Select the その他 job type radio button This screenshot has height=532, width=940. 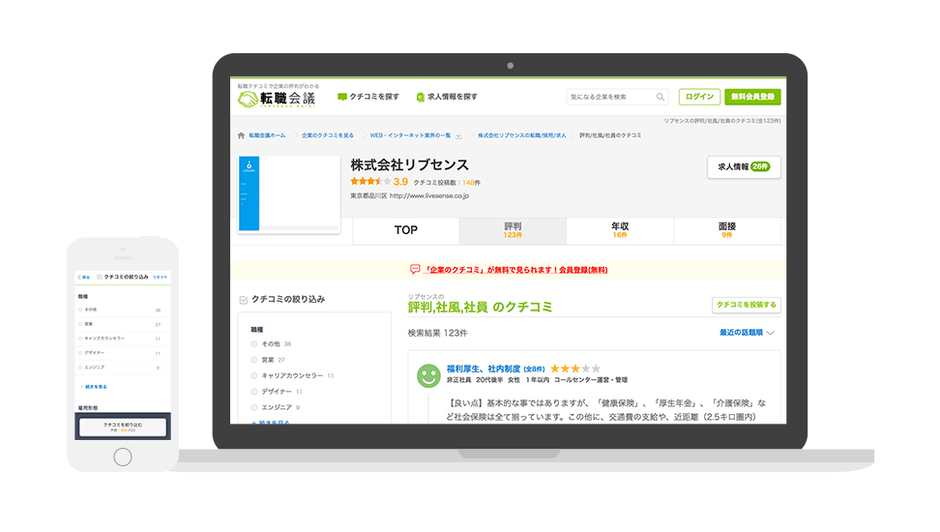(254, 343)
